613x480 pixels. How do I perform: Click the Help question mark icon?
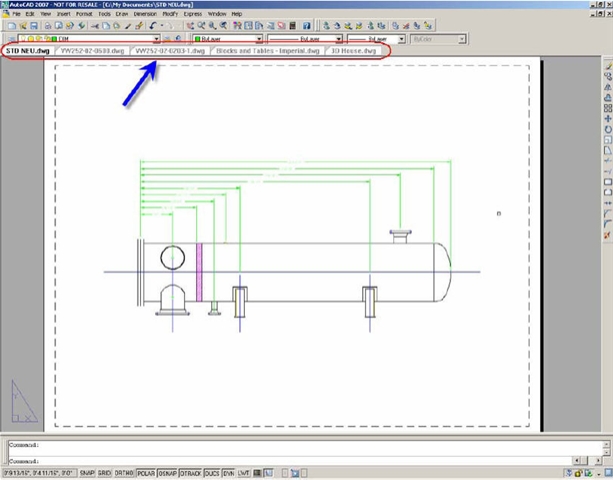307,26
